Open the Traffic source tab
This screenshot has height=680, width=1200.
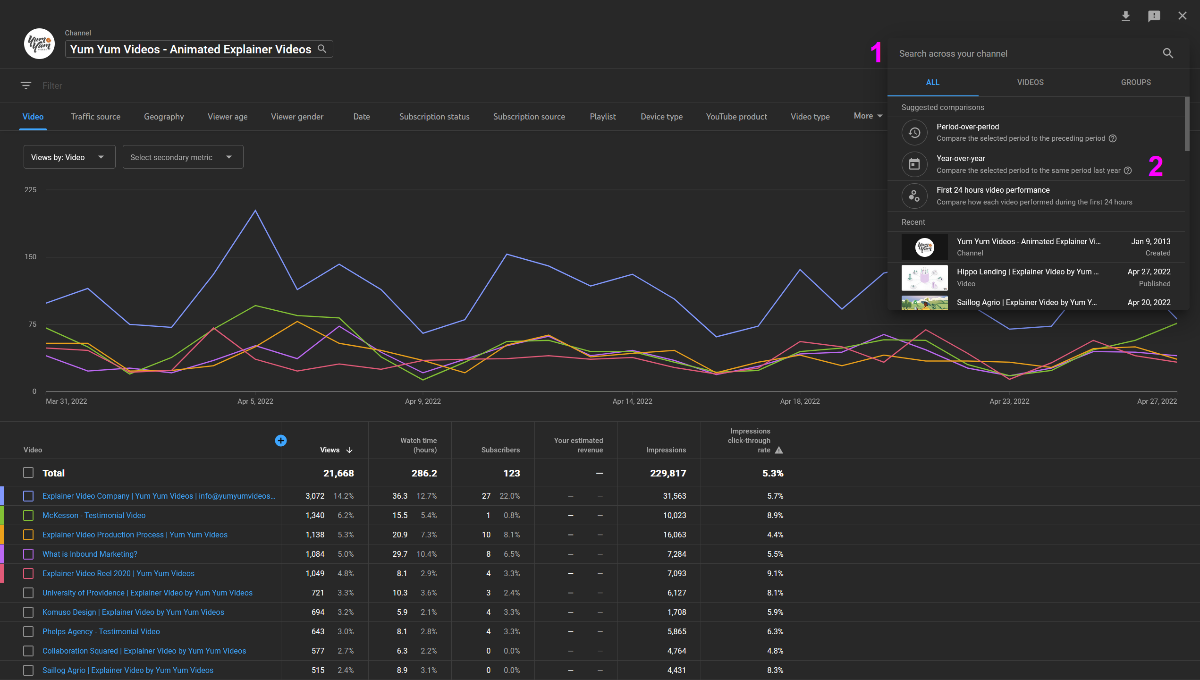(x=95, y=116)
